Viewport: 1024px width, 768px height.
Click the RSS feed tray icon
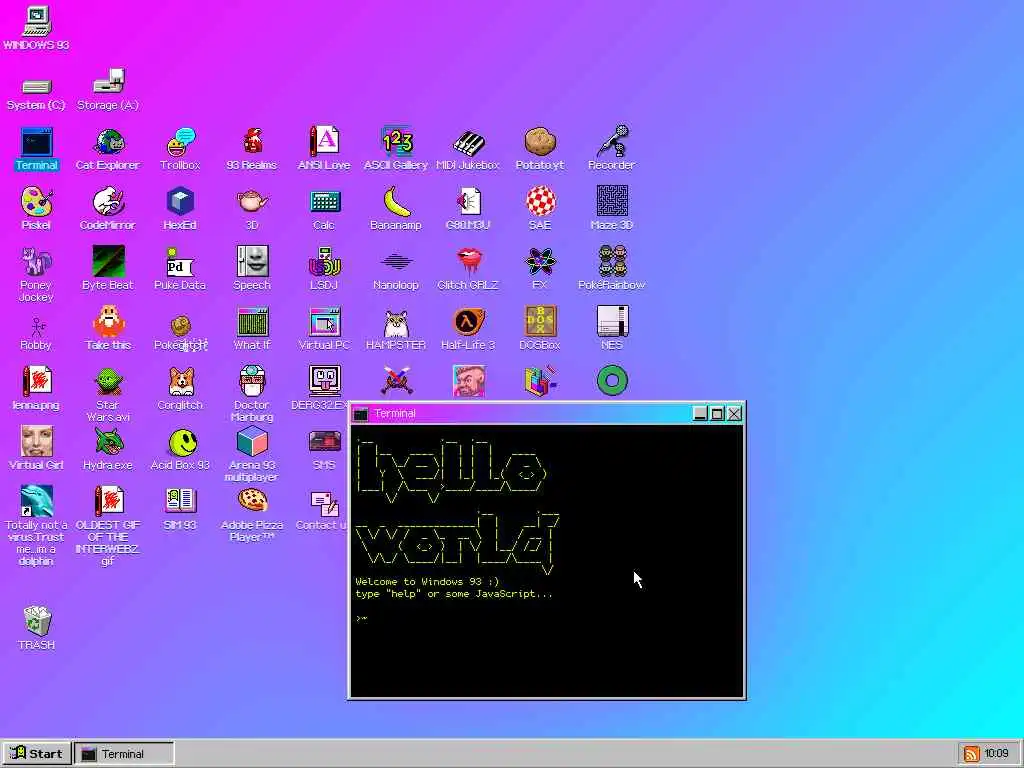[971, 754]
